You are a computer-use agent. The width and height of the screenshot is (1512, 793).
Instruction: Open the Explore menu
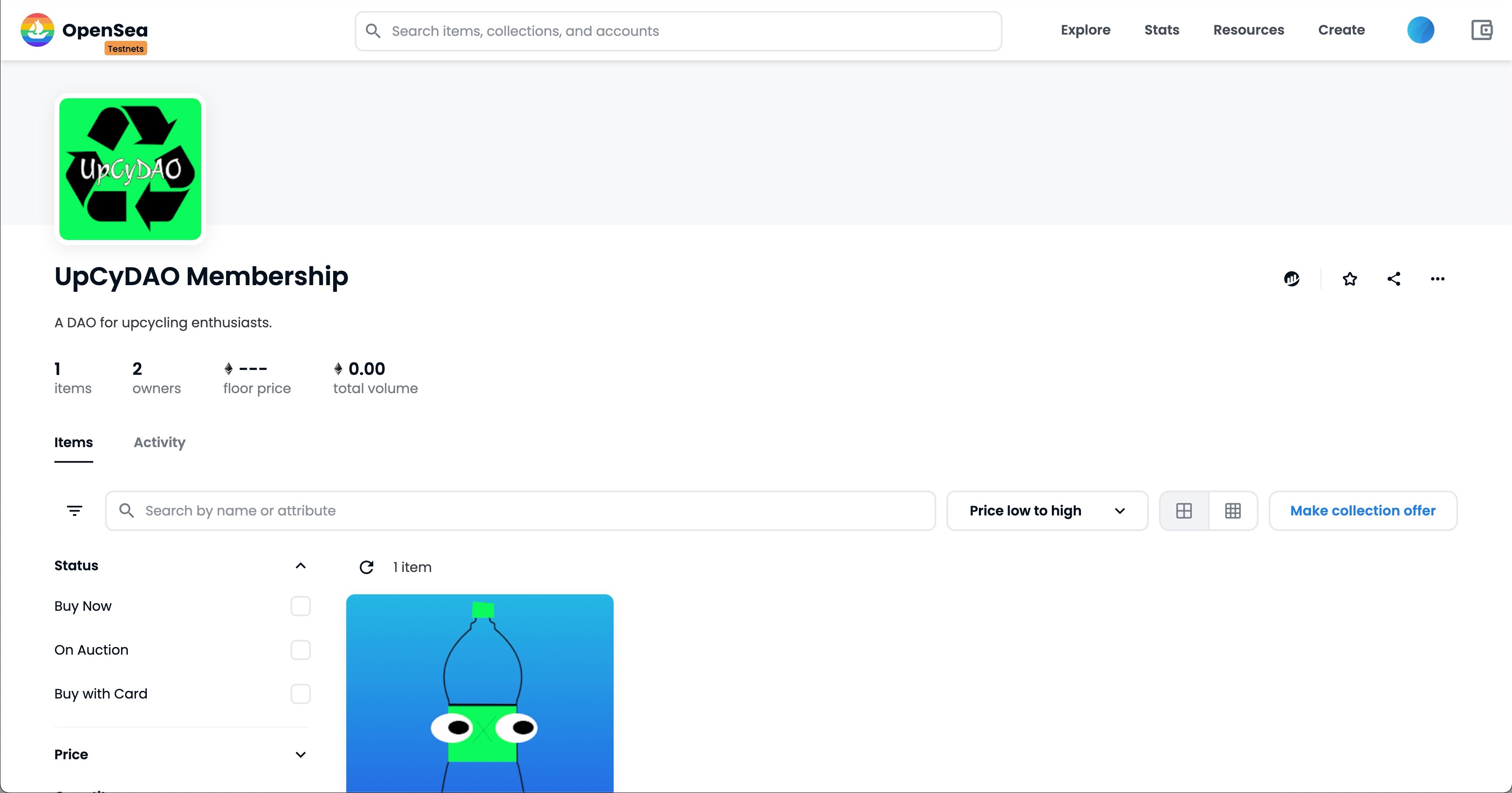tap(1085, 30)
